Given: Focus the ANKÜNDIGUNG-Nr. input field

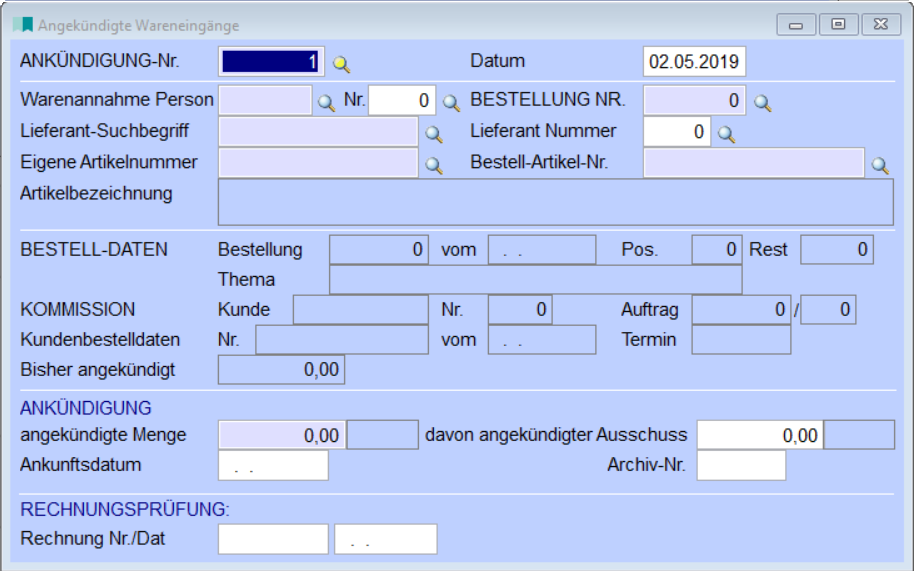Looking at the screenshot, I should (271, 61).
